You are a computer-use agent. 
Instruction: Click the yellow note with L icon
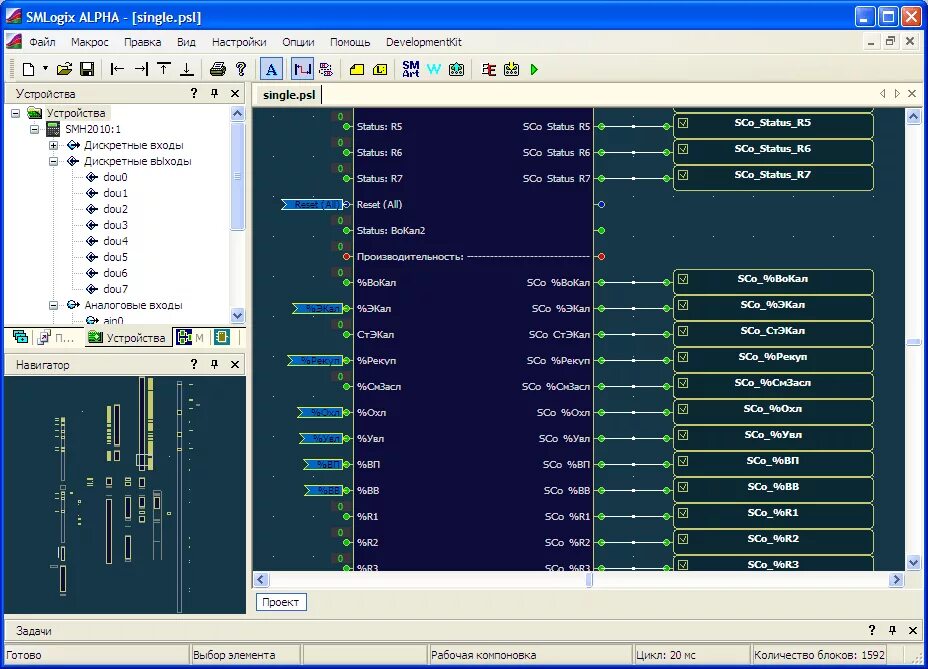pos(380,69)
